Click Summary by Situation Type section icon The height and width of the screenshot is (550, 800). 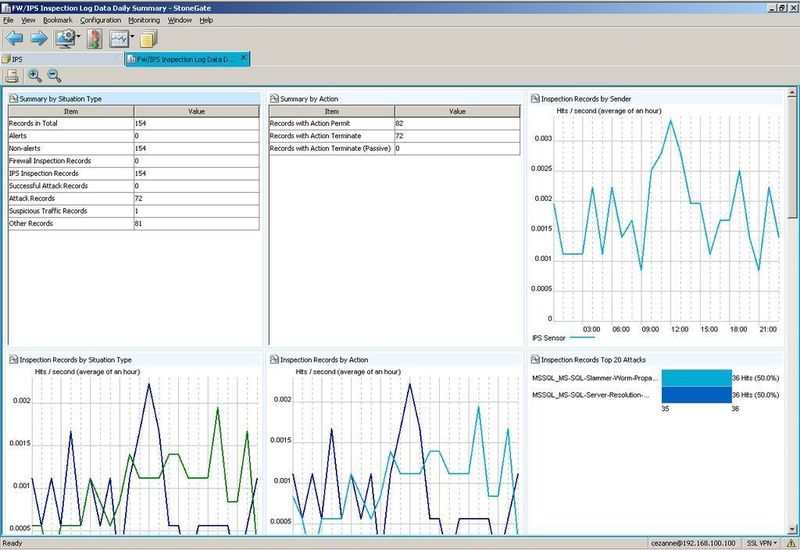(x=13, y=98)
